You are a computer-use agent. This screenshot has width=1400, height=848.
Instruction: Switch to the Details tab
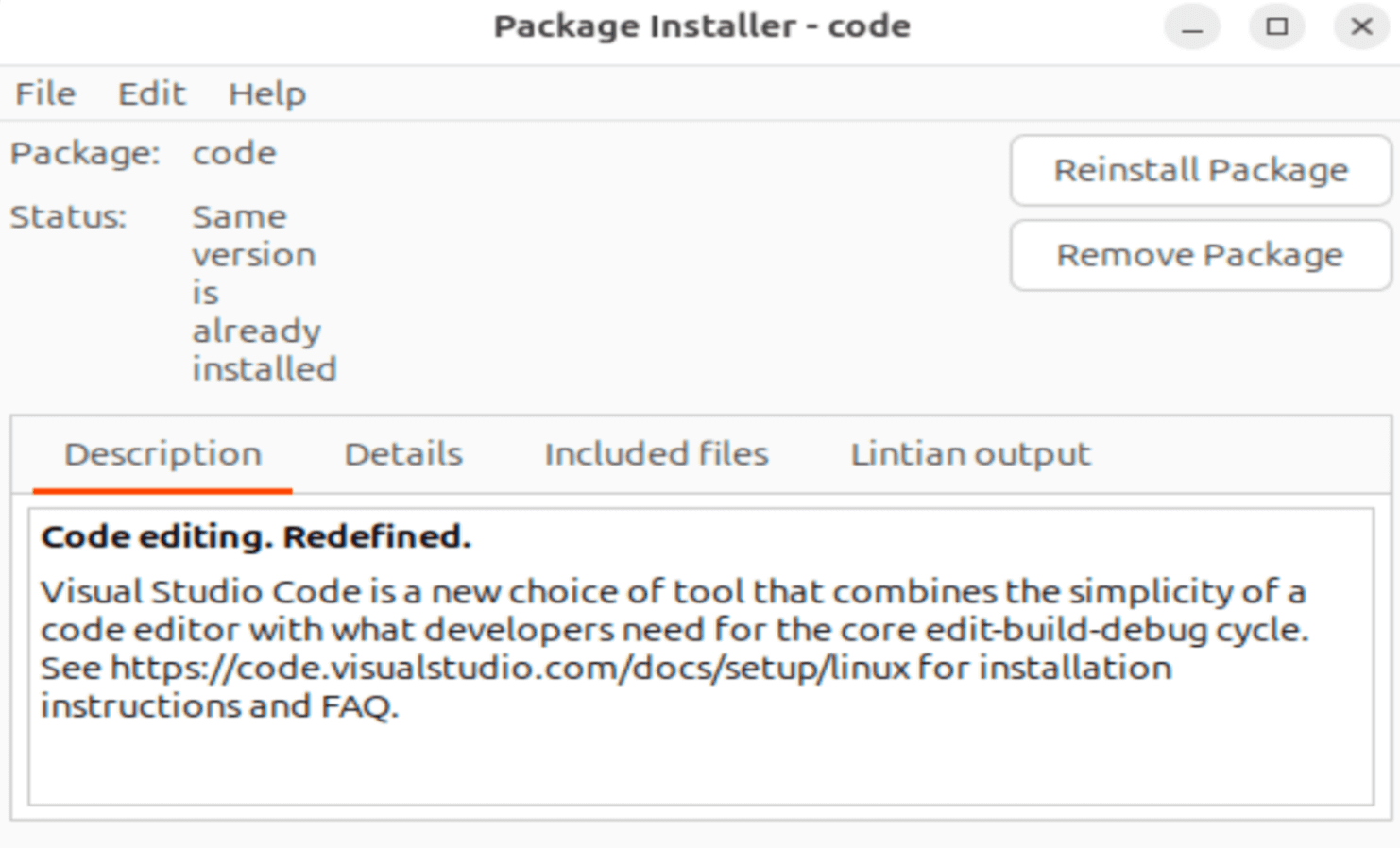(403, 454)
